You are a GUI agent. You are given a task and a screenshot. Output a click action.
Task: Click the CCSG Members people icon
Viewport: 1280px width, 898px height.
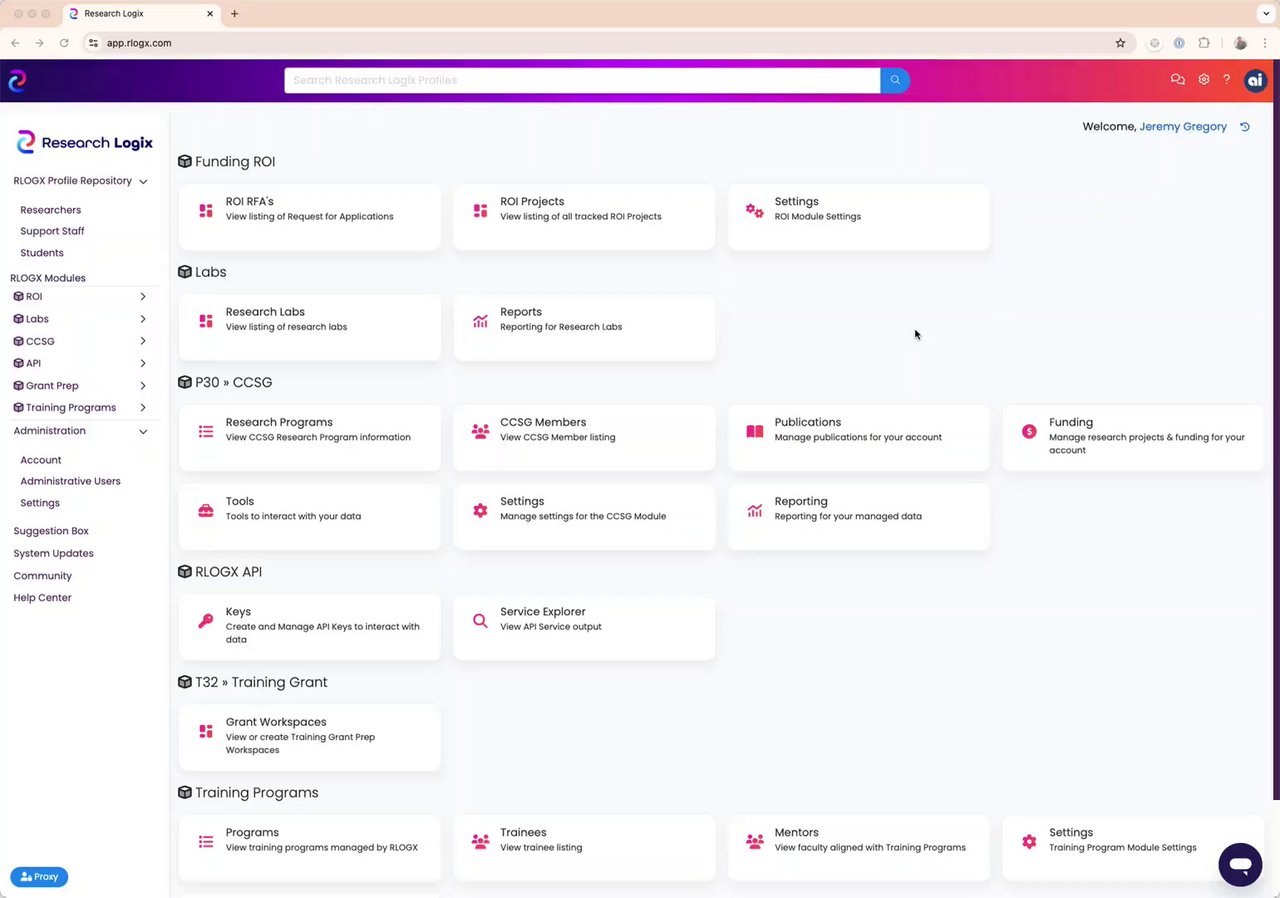point(480,432)
